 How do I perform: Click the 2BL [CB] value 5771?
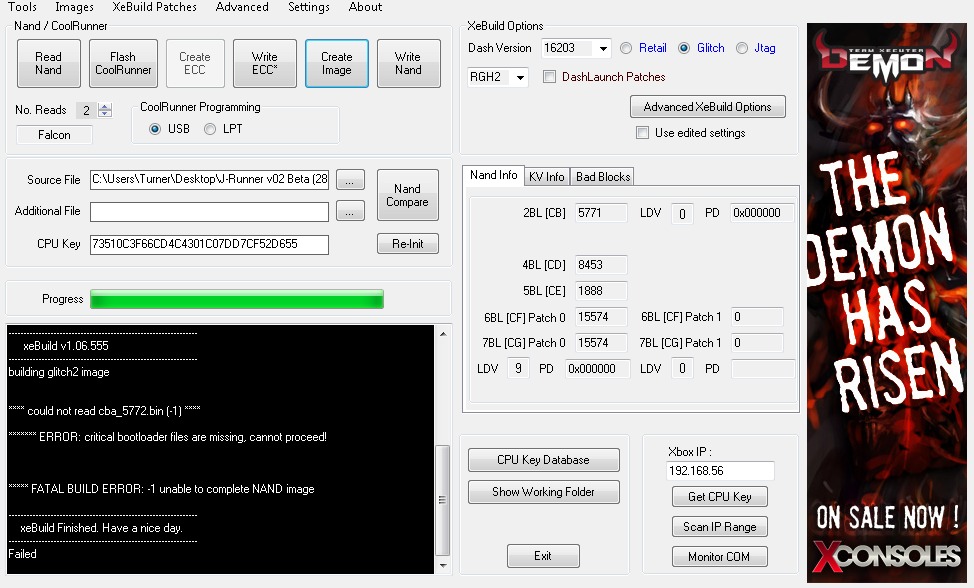tap(601, 213)
